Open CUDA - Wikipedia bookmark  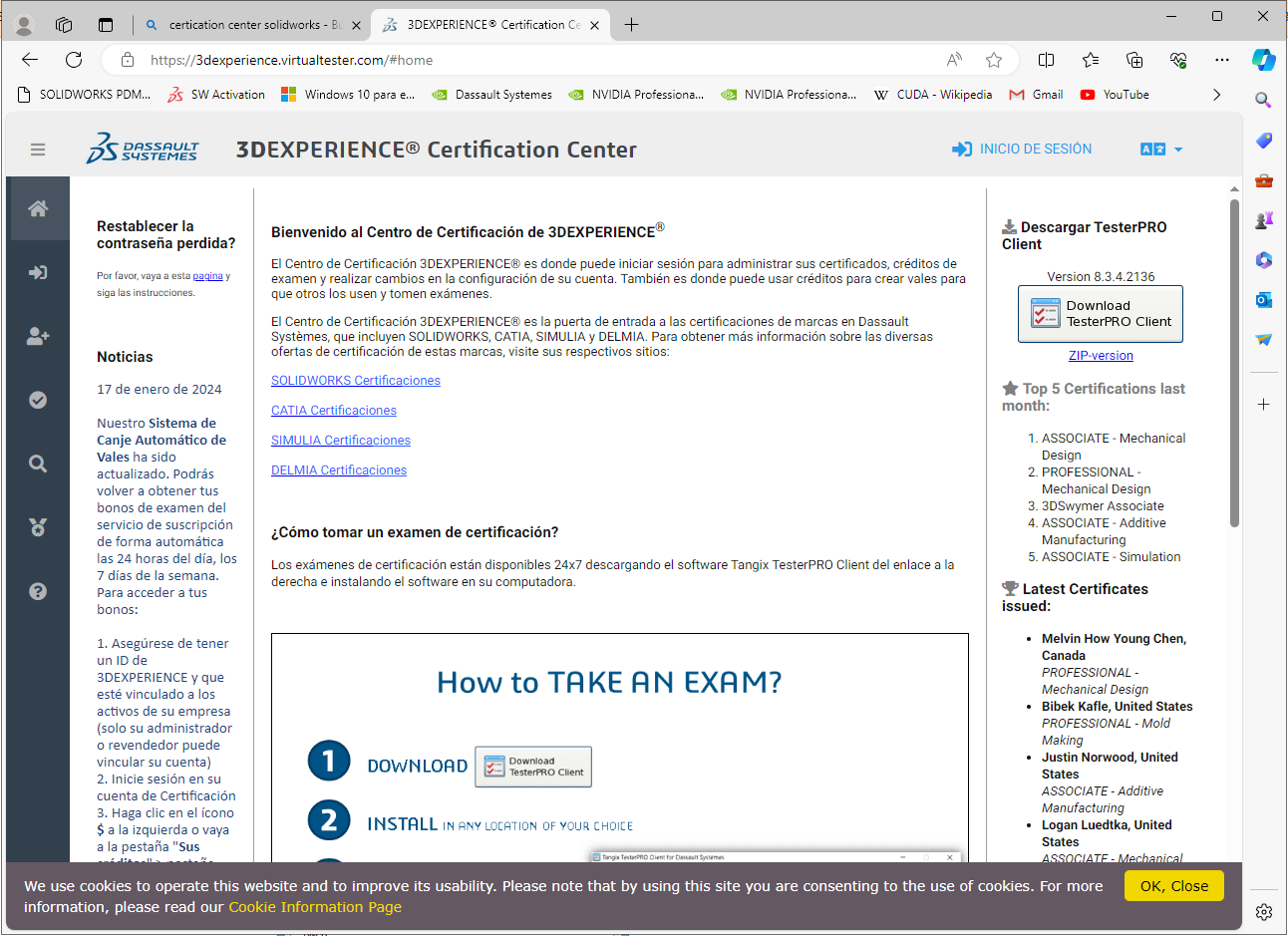[933, 95]
